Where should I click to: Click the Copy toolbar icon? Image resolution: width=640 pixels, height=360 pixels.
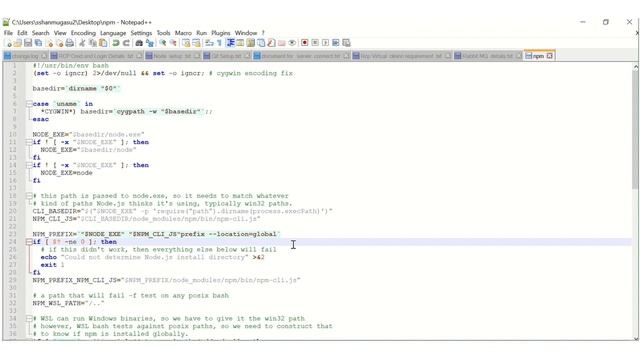(93, 43)
